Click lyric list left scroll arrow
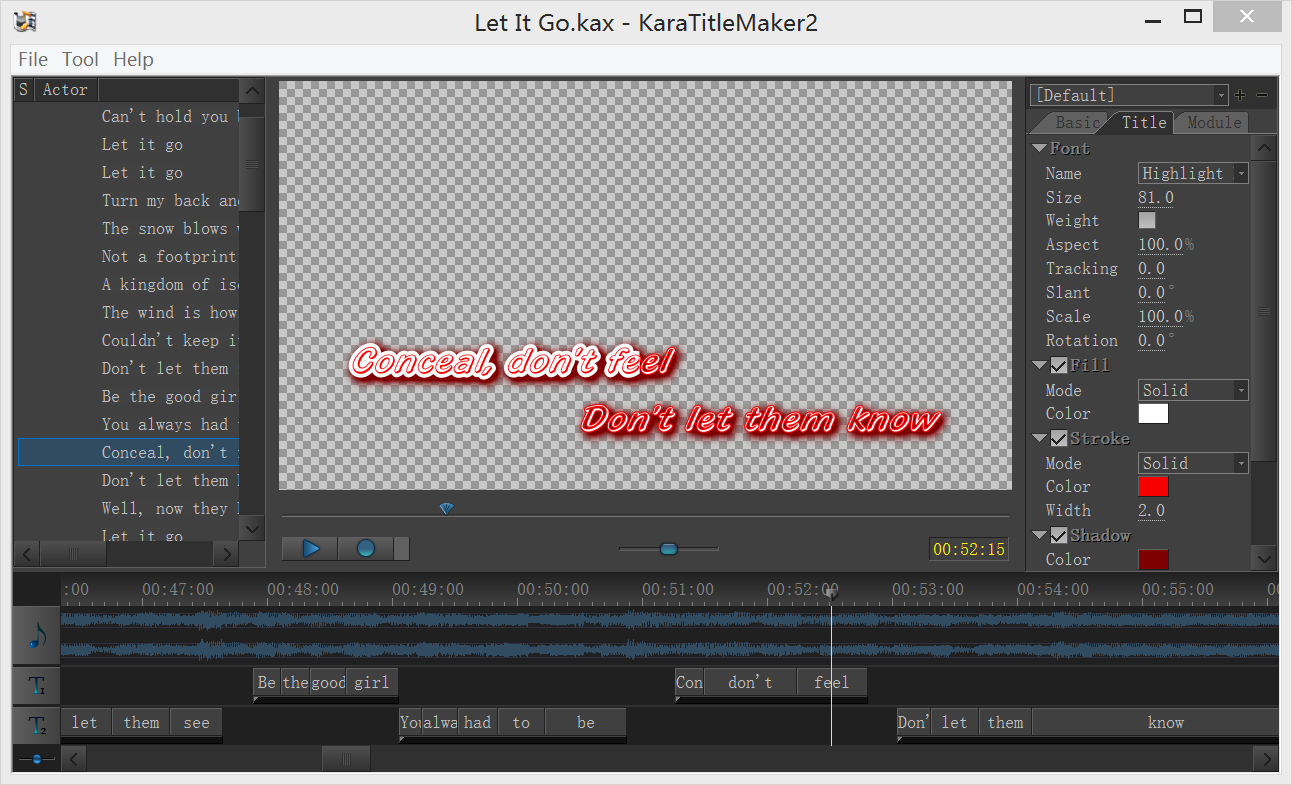This screenshot has height=785, width=1292. tap(27, 553)
